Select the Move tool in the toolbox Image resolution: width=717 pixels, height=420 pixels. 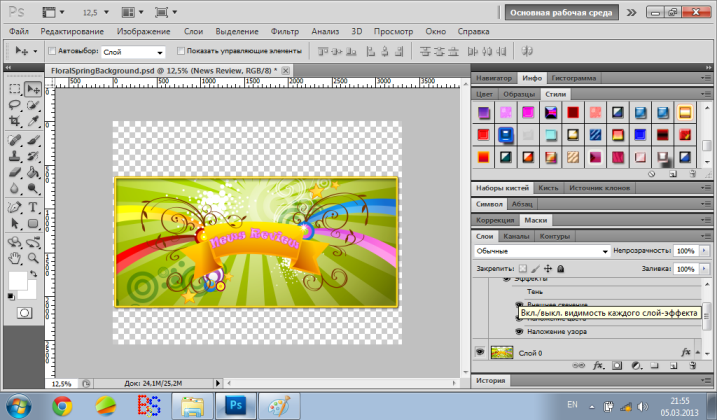point(33,88)
